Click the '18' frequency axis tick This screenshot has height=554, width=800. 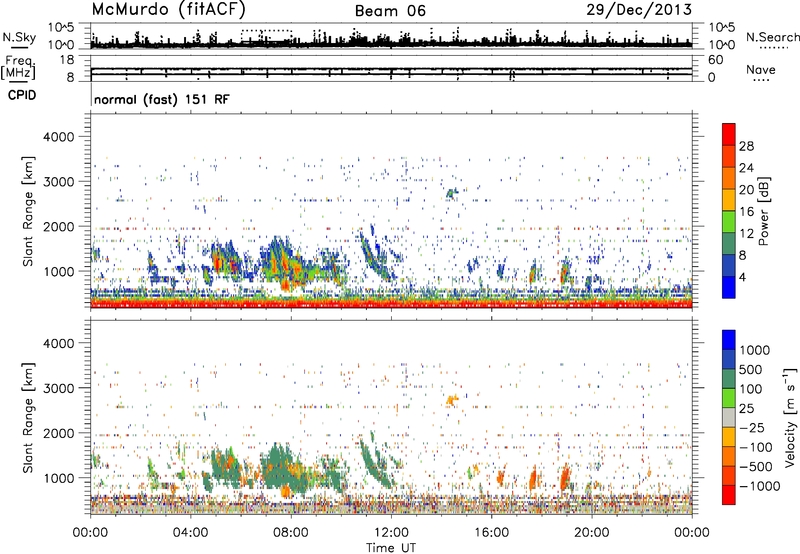67,60
